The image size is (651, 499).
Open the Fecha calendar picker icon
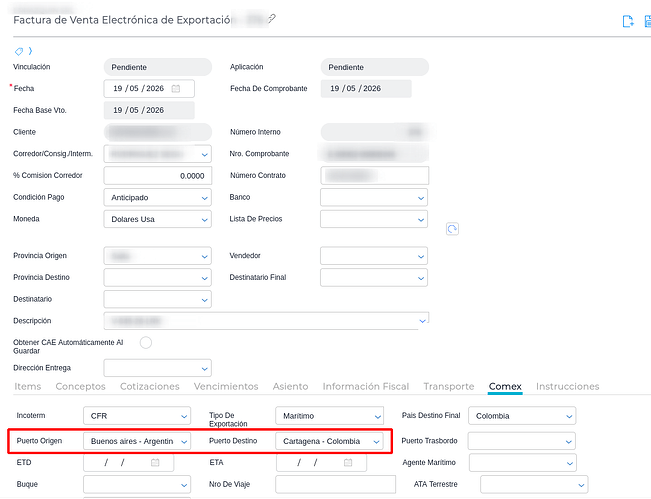(x=176, y=88)
